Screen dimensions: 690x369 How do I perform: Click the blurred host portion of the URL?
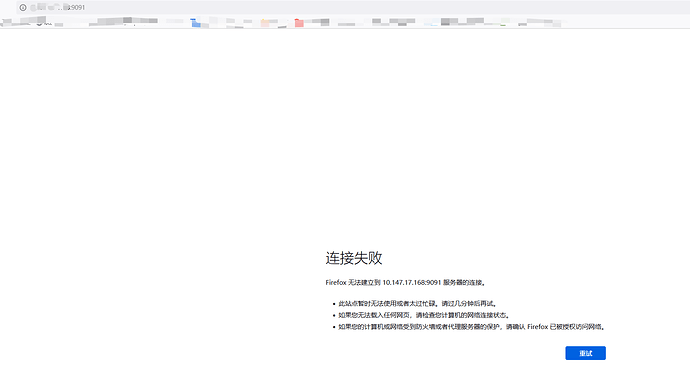51,7
